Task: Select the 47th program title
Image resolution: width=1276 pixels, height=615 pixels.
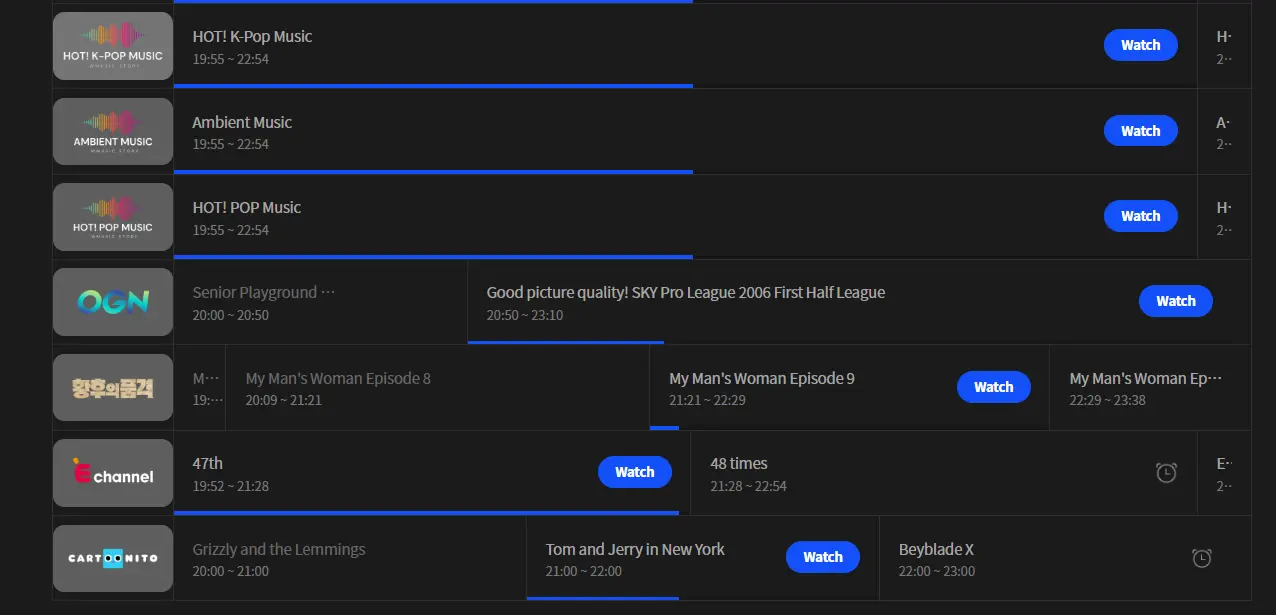Action: click(208, 464)
